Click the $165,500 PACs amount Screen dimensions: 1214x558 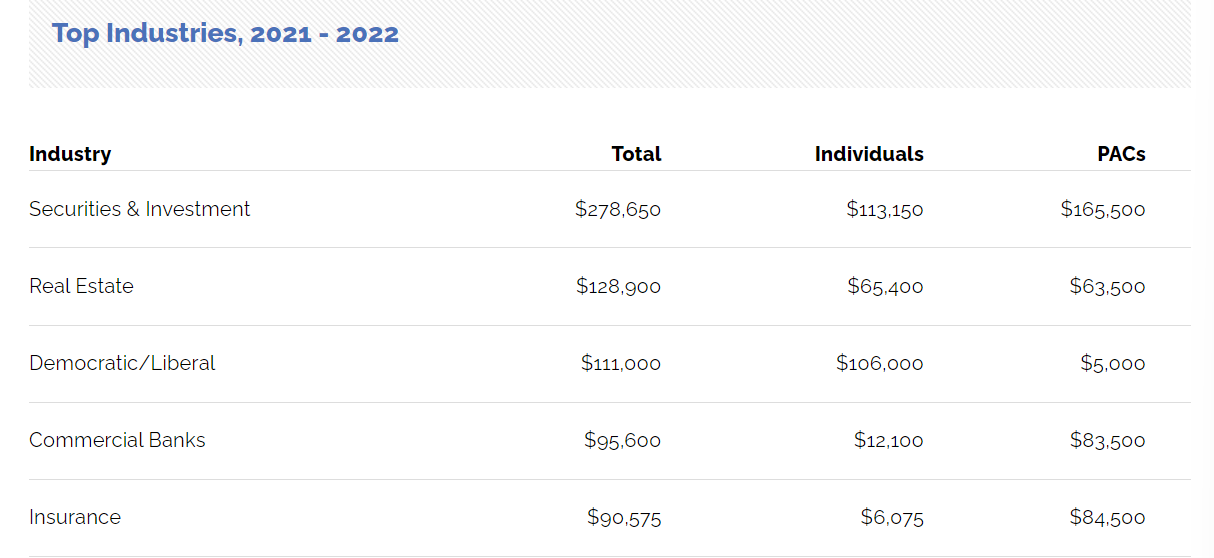tap(1102, 209)
